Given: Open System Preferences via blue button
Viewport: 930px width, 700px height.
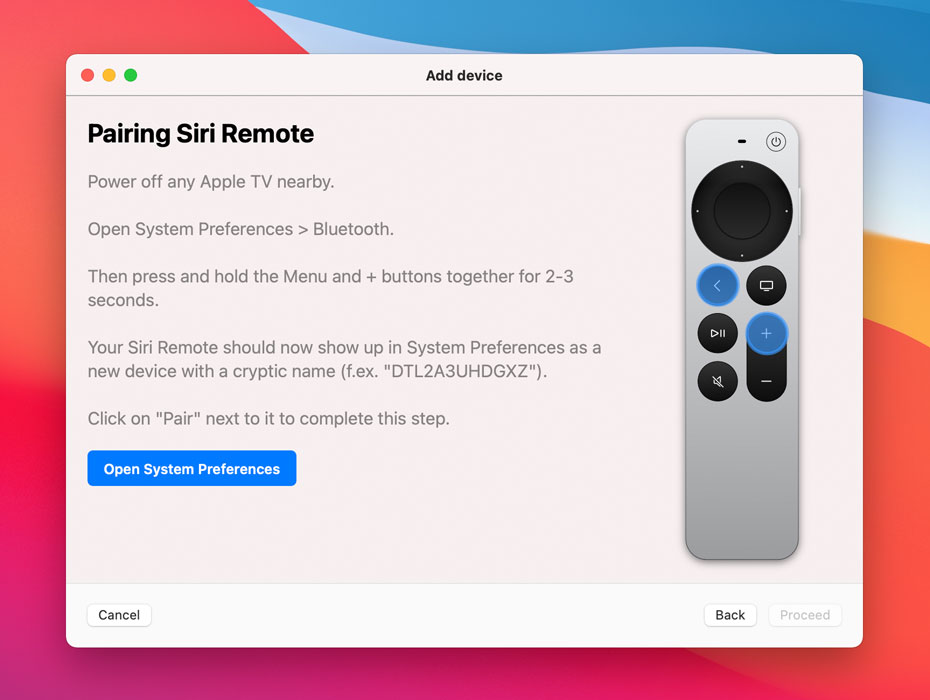Looking at the screenshot, I should pos(192,468).
